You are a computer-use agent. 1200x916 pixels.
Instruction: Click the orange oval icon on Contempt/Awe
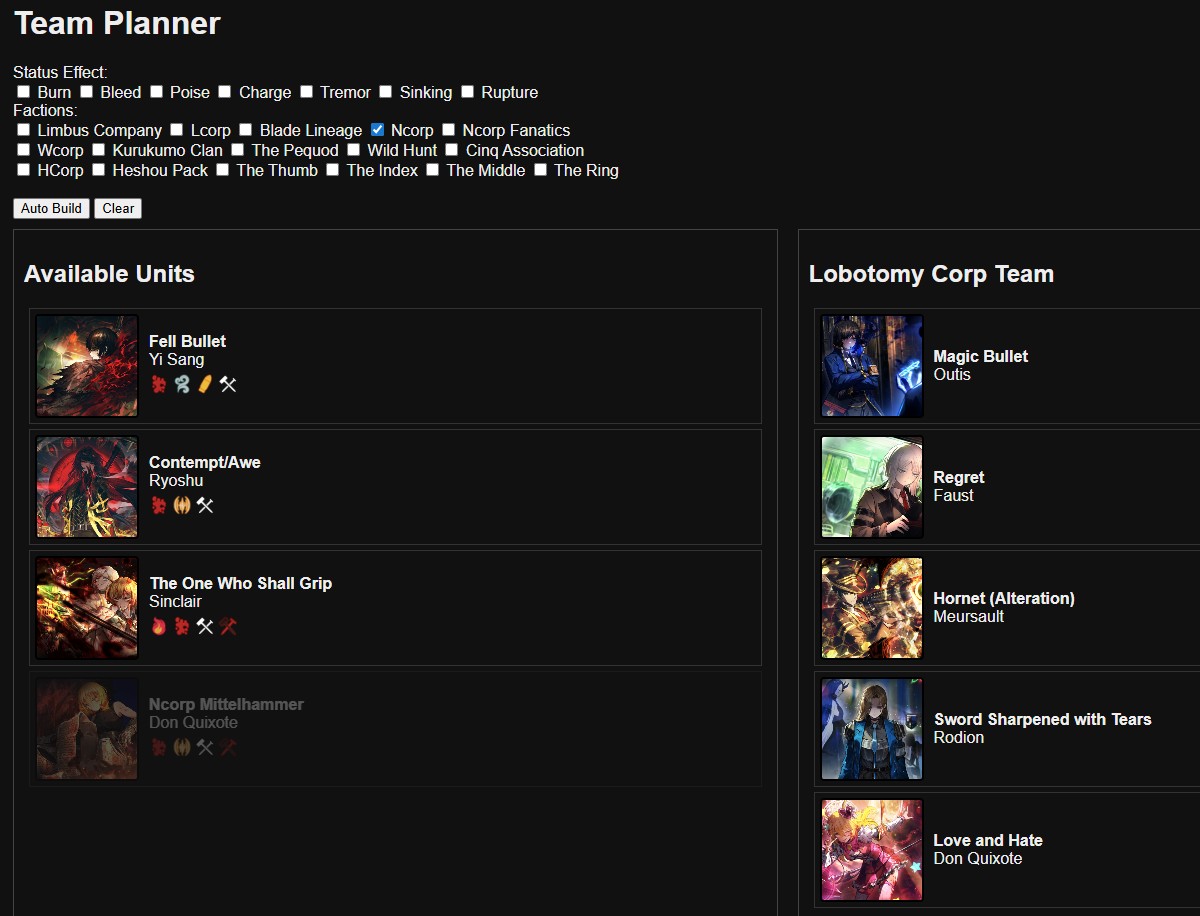181,505
